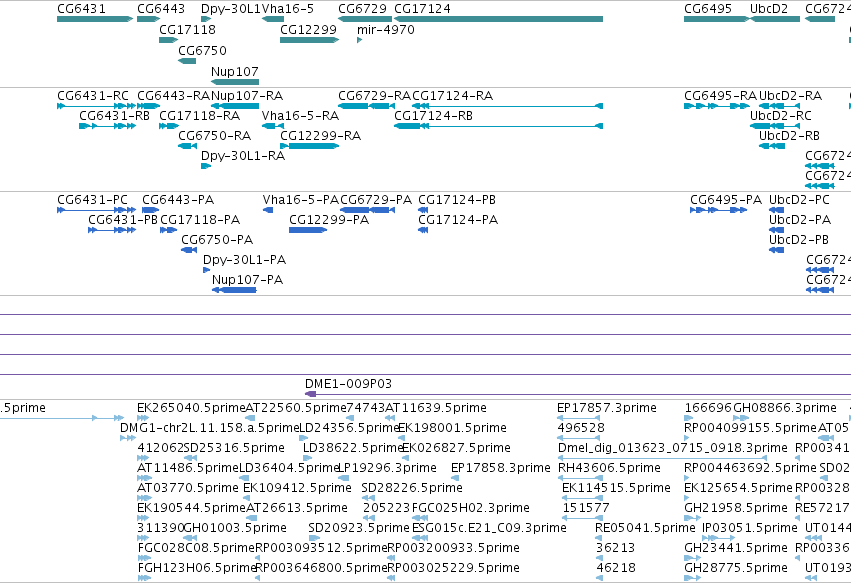Viewport: 851px width, 583px height.
Task: Open the CG6431-RC transcript label
Action: (93, 96)
